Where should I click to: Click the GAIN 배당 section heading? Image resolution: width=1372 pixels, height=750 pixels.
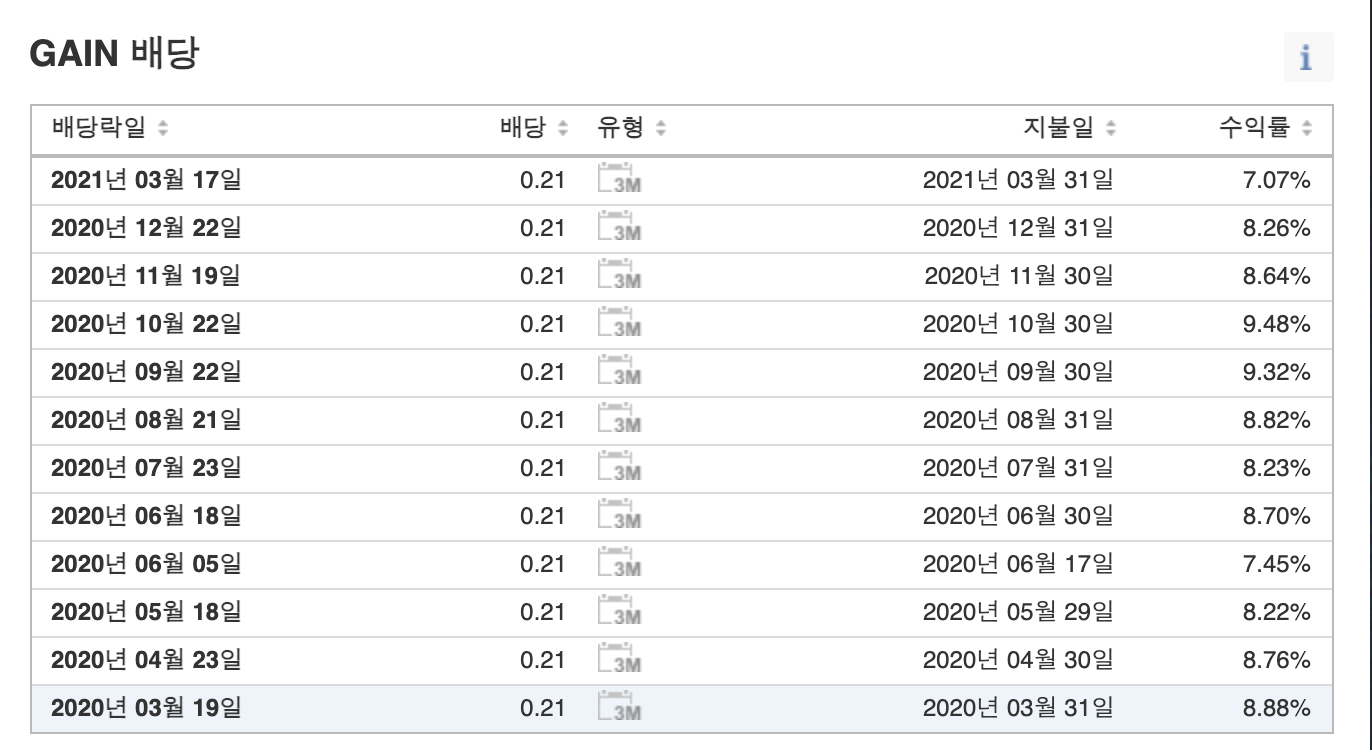113,55
